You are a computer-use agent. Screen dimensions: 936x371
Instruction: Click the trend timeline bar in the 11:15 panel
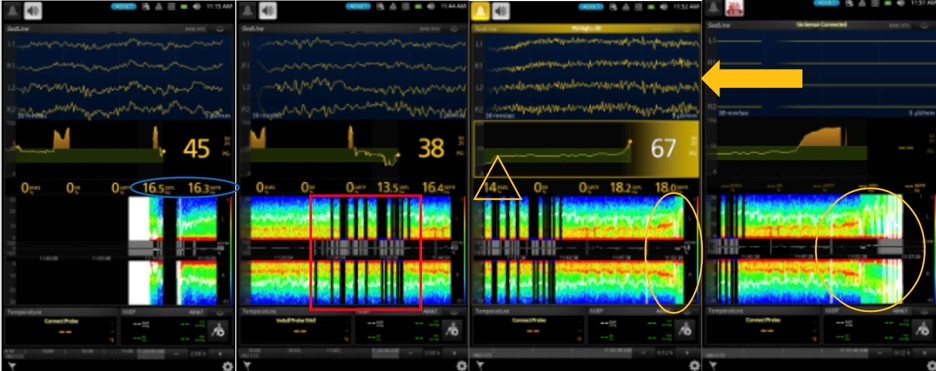[x=119, y=353]
